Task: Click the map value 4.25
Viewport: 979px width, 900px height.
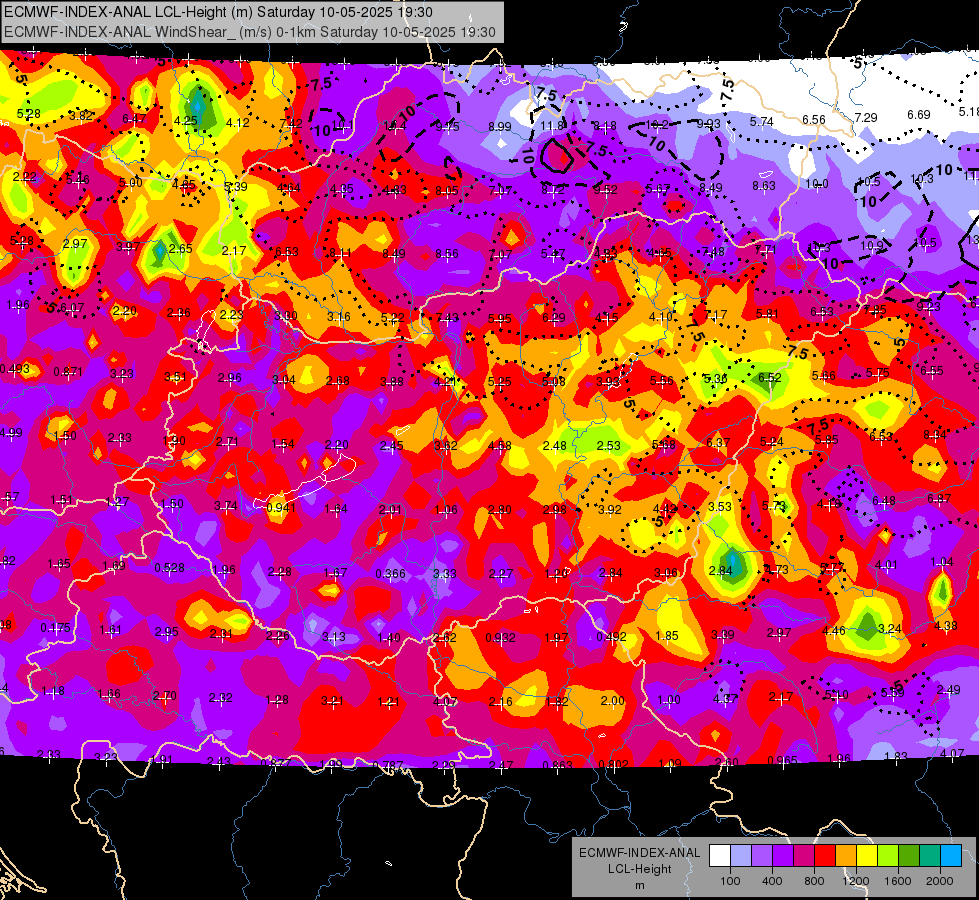Action: pyautogui.click(x=186, y=121)
